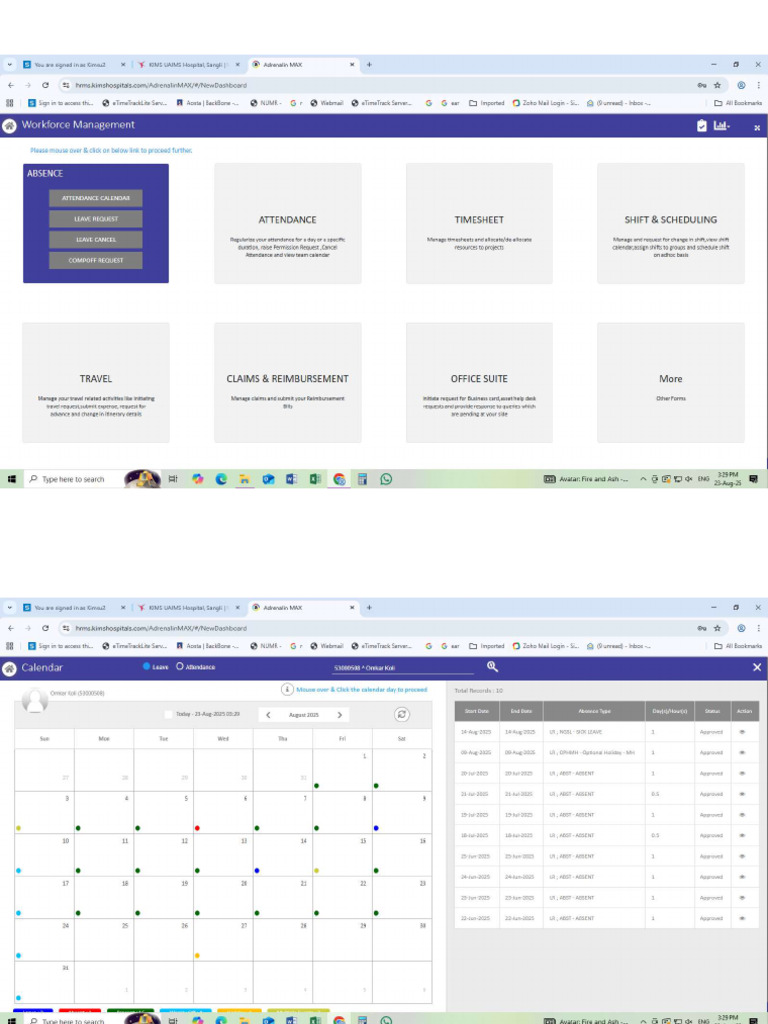Click home icon beside Workforce Management title
This screenshot has height=1024, width=768.
9,126
